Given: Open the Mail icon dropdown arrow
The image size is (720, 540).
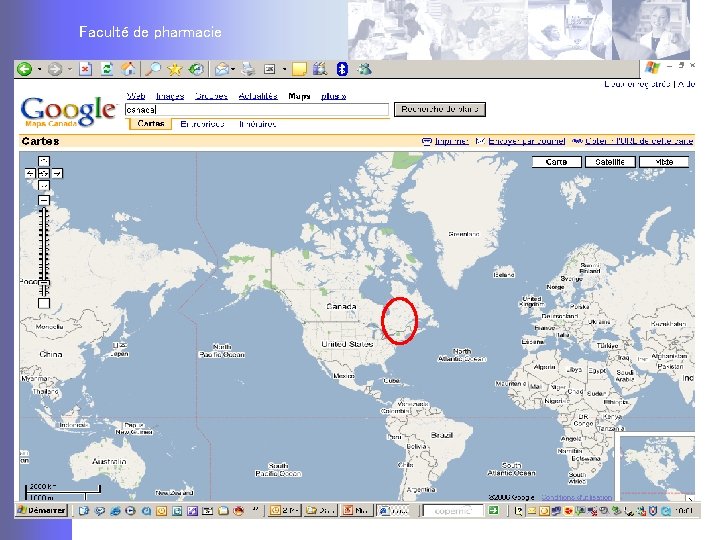Looking at the screenshot, I should (x=233, y=69).
